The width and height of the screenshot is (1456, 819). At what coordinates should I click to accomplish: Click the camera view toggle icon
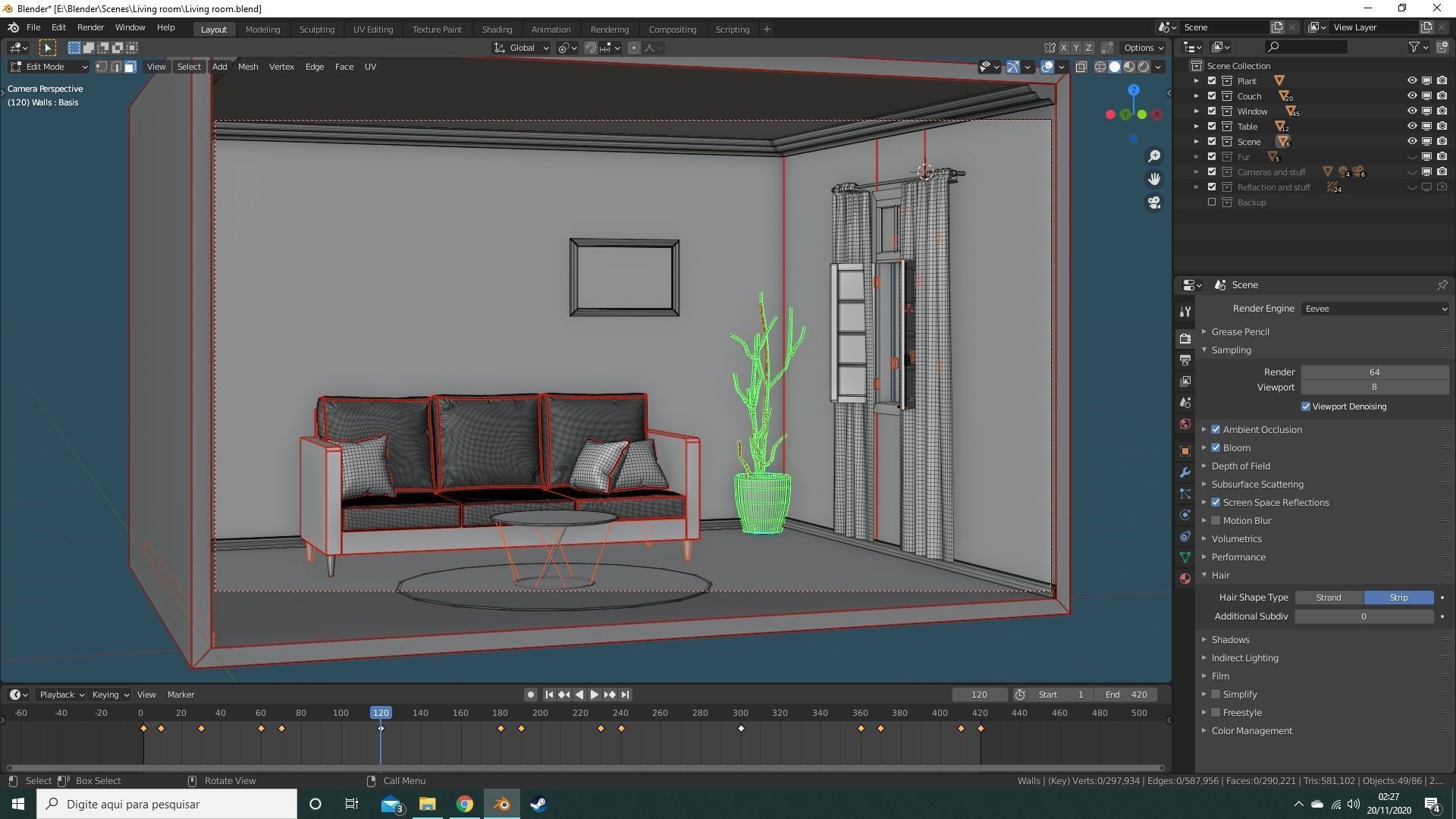tap(1153, 202)
